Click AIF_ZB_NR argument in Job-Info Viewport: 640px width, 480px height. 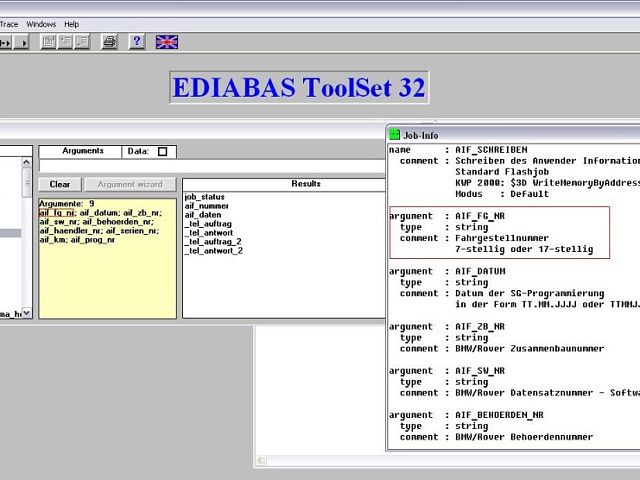[x=480, y=327]
